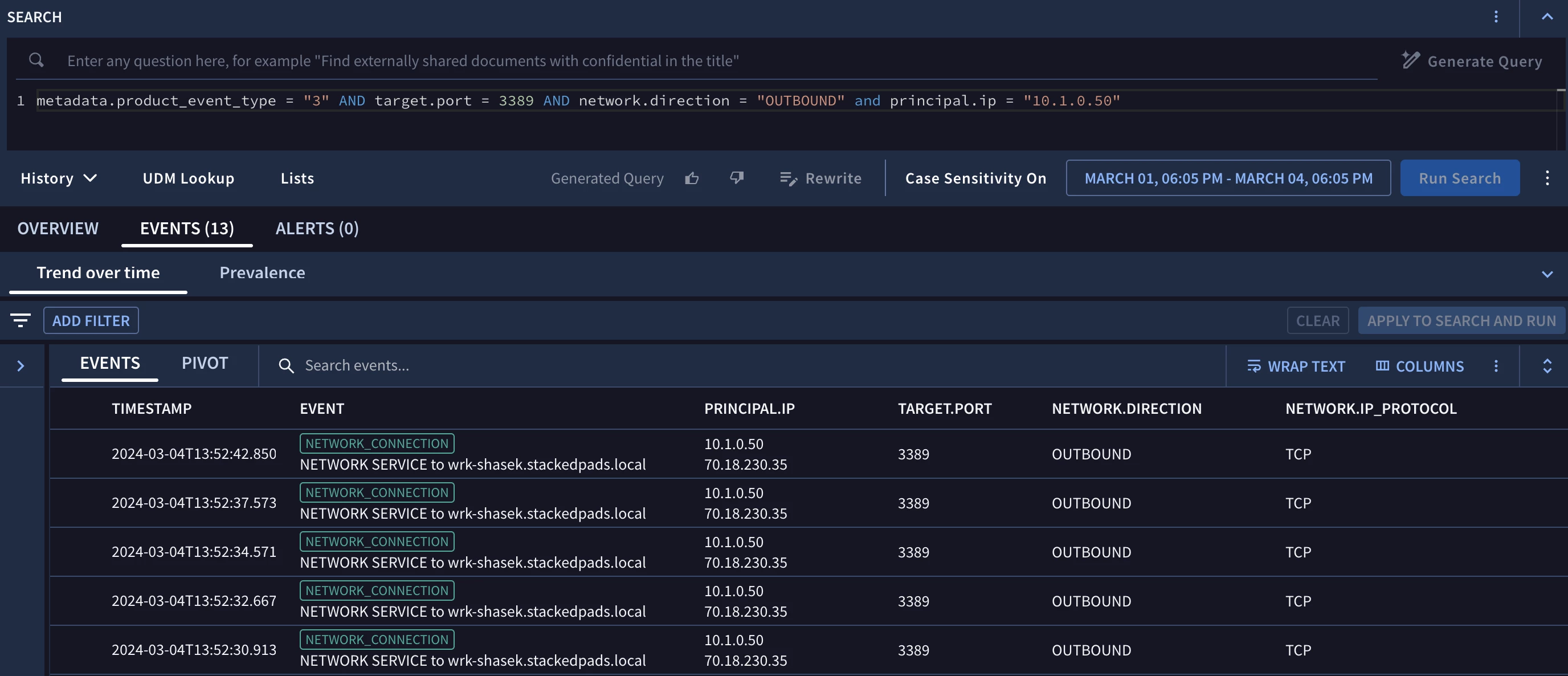Click NETWORK_CONNECTION tag in 13:52:32.667 row
Screen dimensions: 1568x676
(377, 590)
